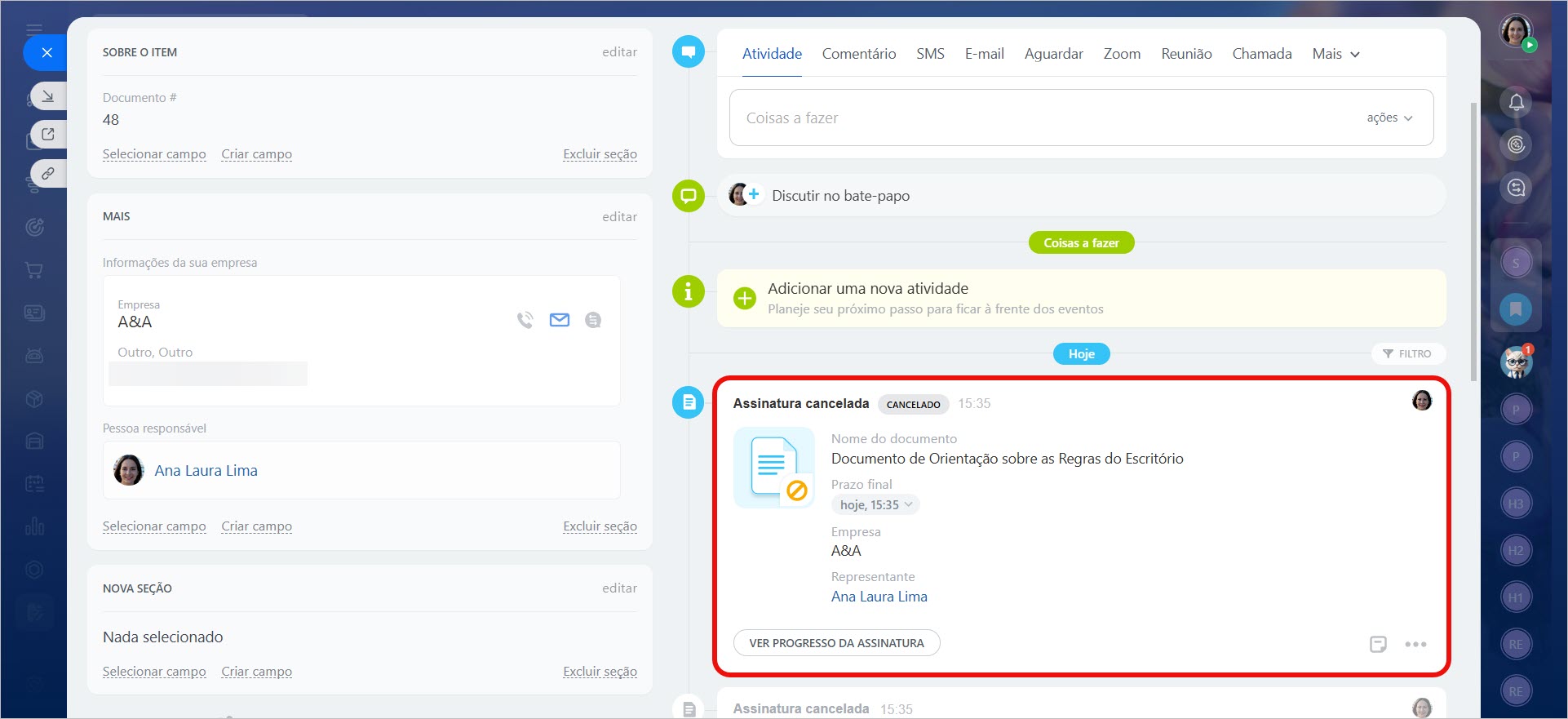Click Excluir seção in Nova Seção
This screenshot has width=1568, height=719.
(x=600, y=672)
